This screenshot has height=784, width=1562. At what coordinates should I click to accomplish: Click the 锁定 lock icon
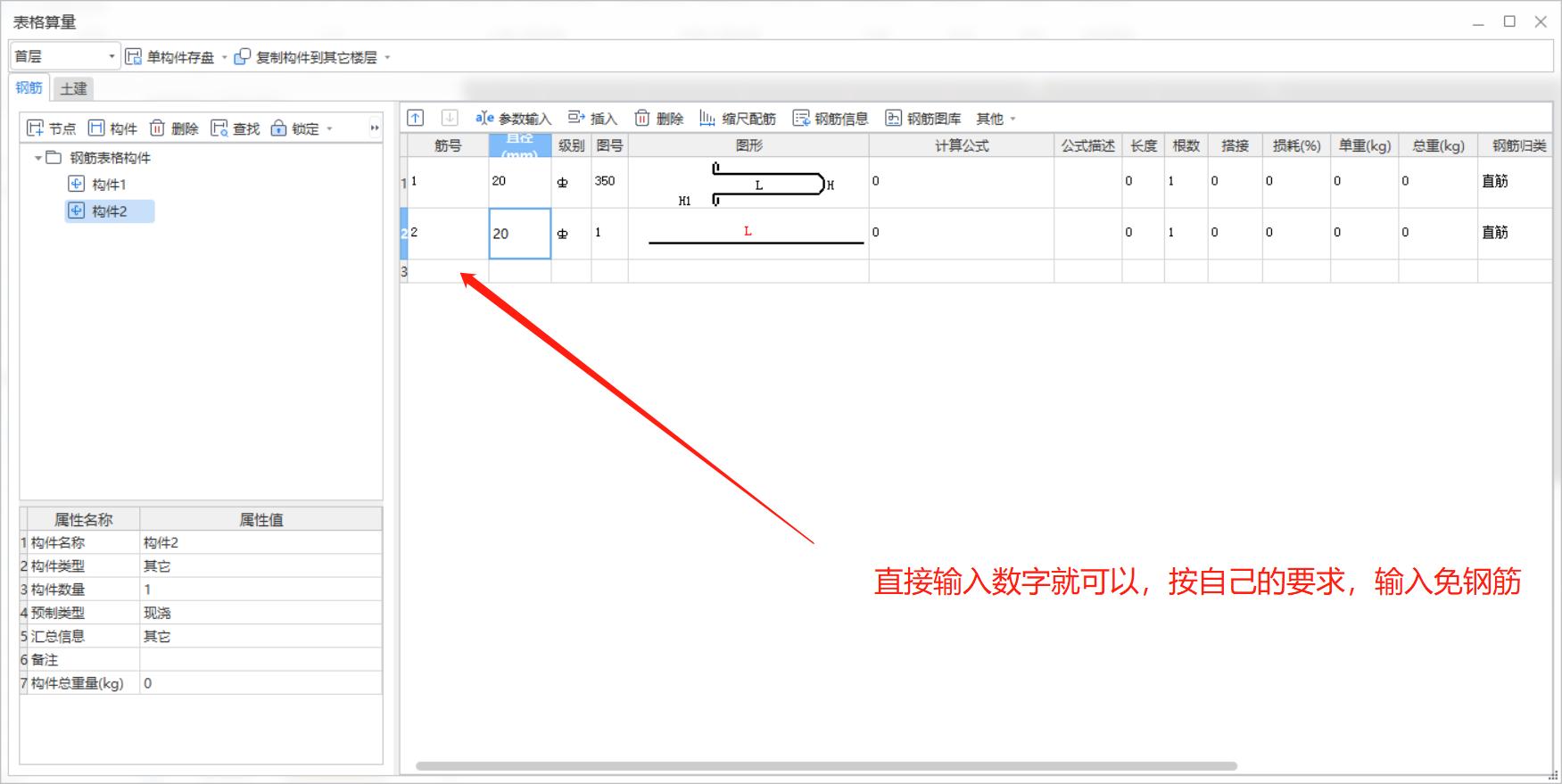279,128
